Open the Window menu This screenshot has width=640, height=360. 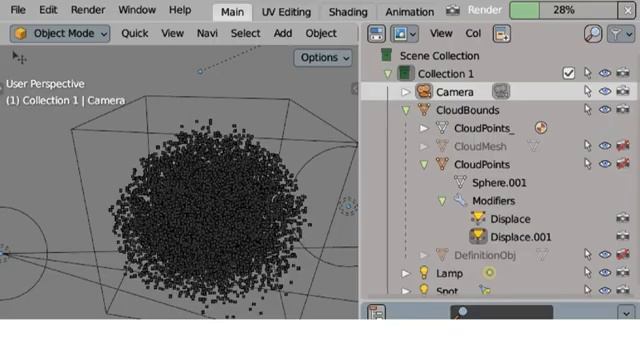(x=137, y=10)
